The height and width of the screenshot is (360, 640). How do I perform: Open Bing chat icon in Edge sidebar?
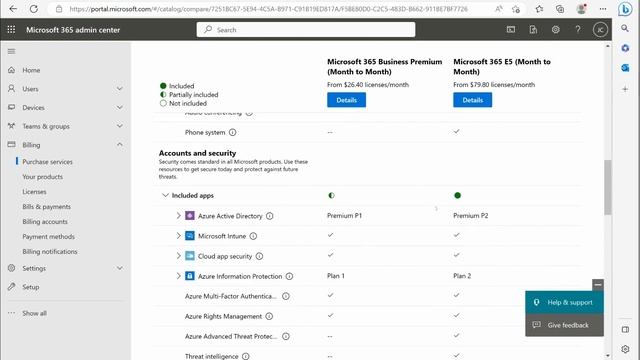click(625, 9)
